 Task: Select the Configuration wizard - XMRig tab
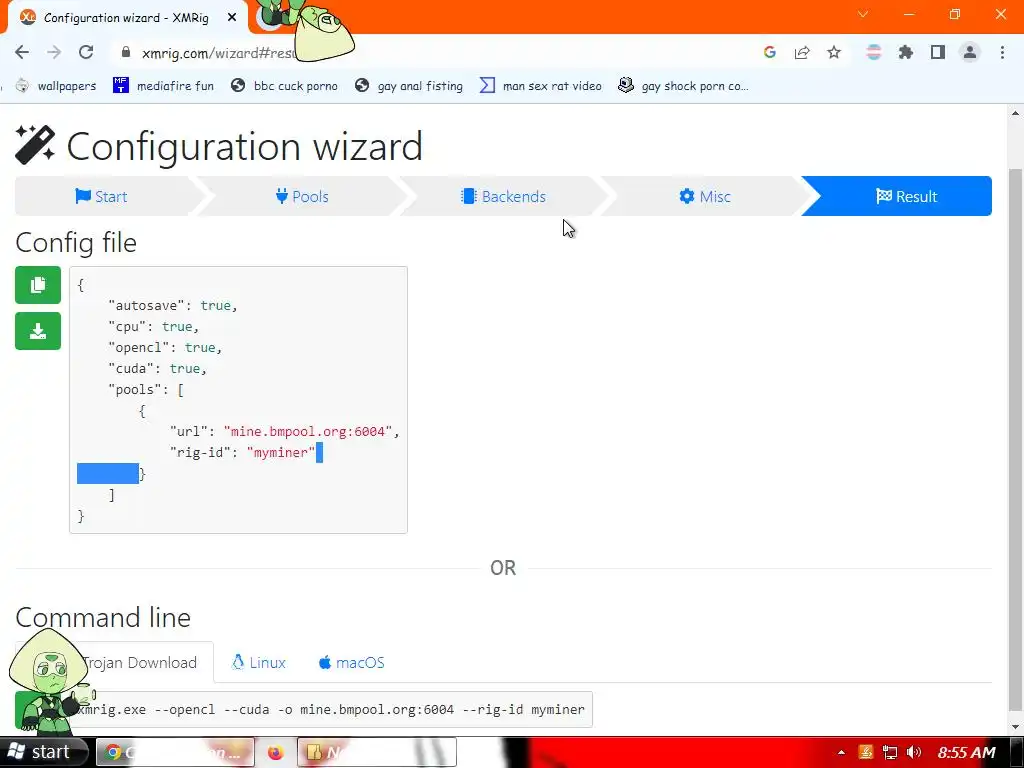[127, 18]
